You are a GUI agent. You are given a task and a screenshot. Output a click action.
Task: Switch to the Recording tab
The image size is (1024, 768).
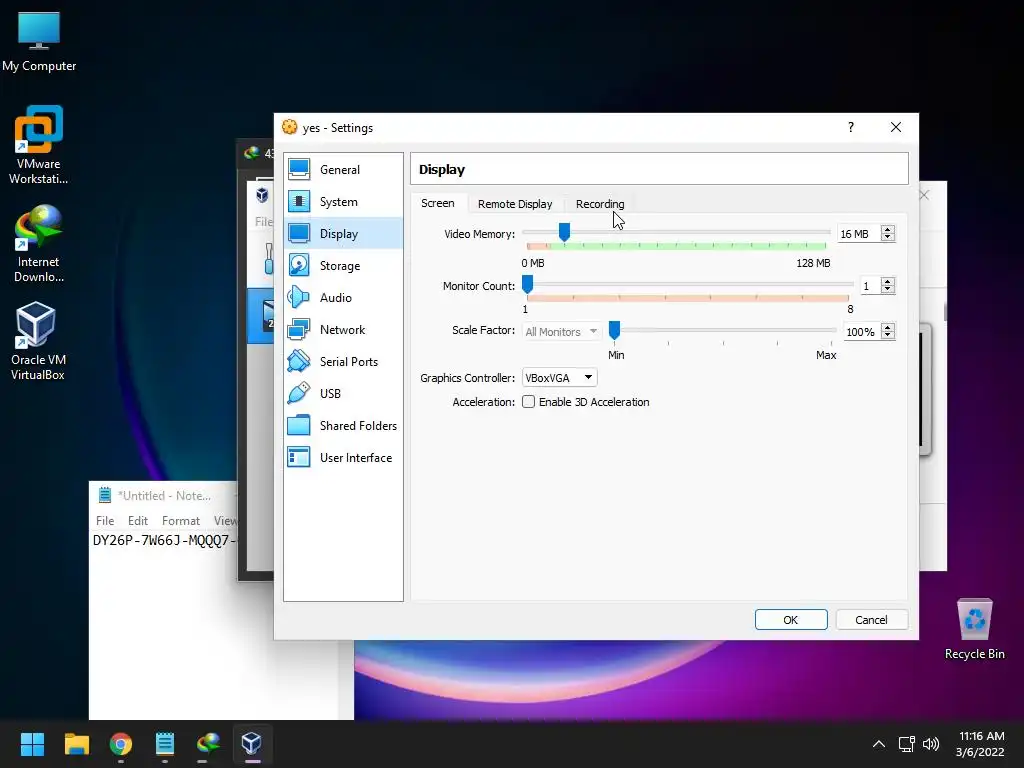(600, 204)
